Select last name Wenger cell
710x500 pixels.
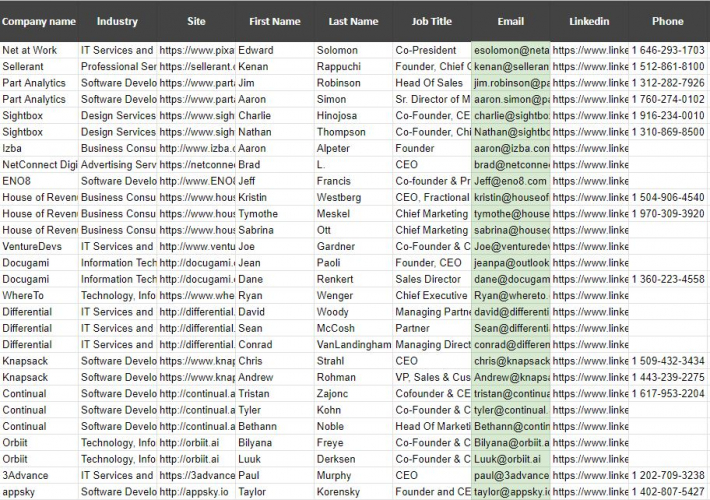click(353, 295)
